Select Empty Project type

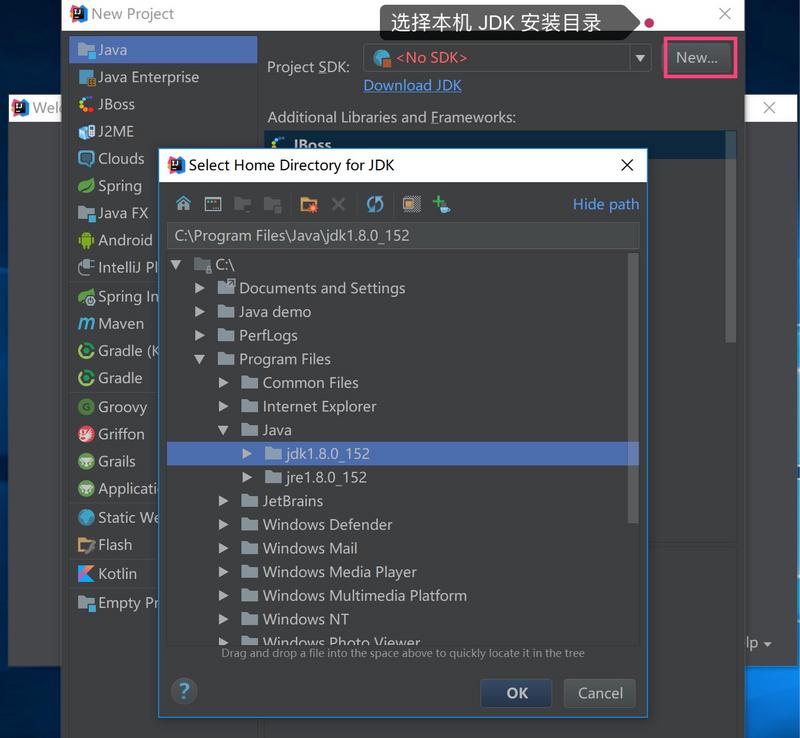coord(118,603)
